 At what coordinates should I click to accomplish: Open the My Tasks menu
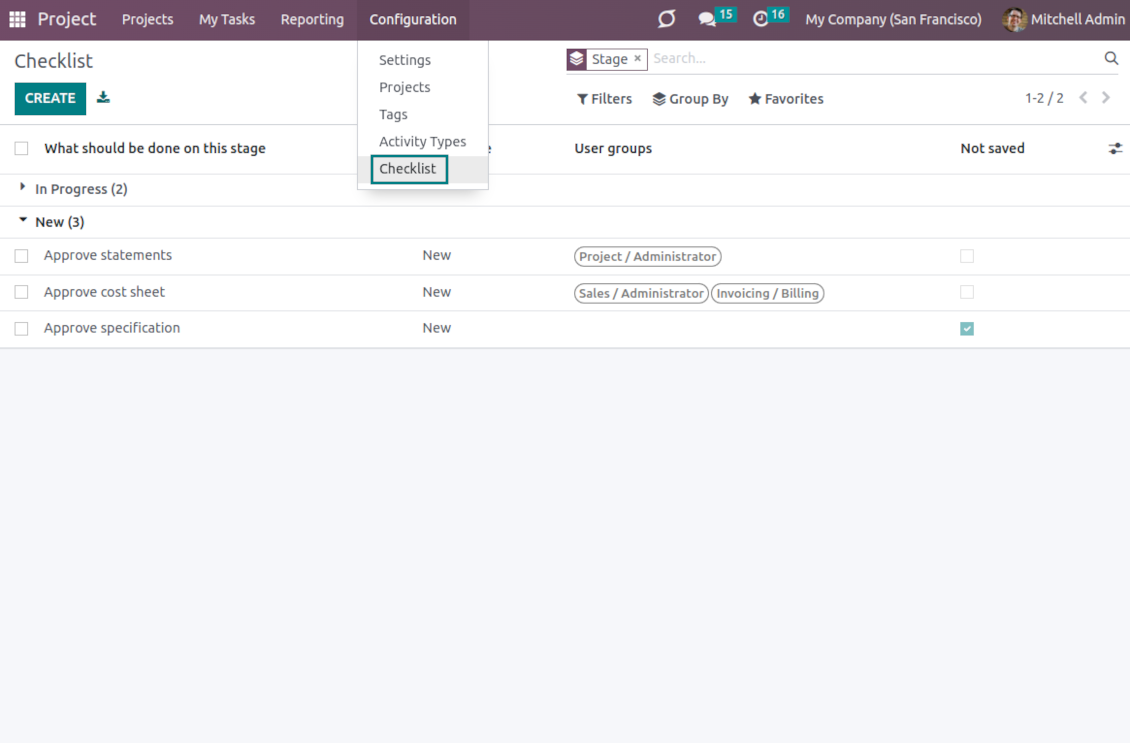226,19
